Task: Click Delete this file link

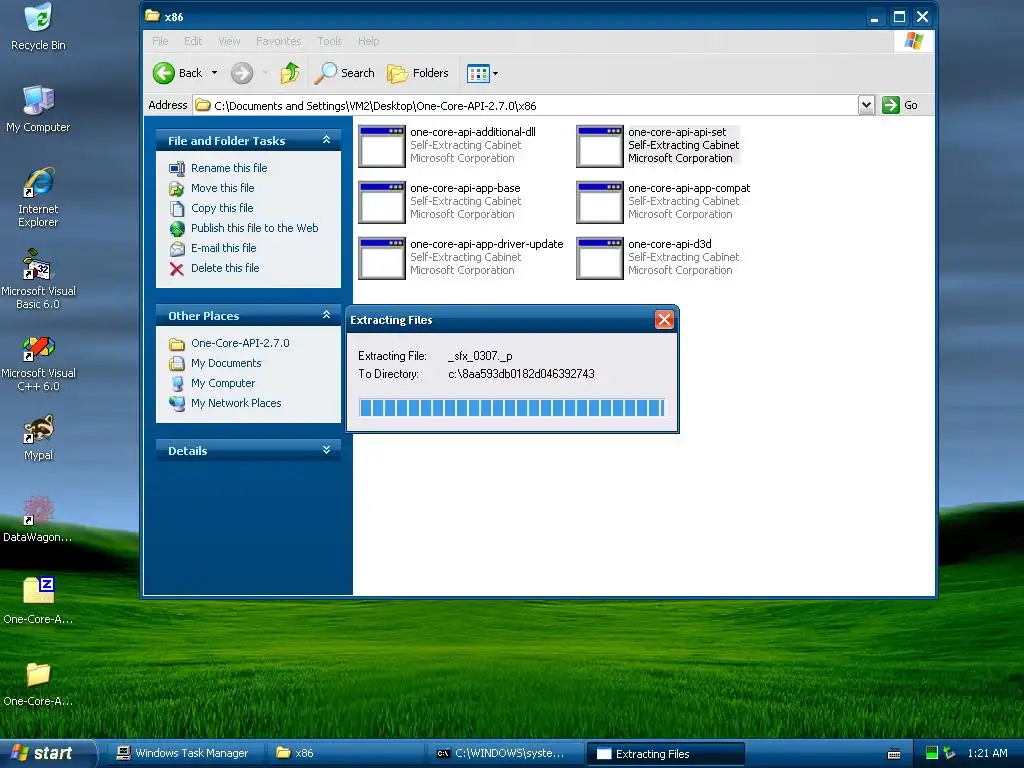Action: pyautogui.click(x=225, y=268)
